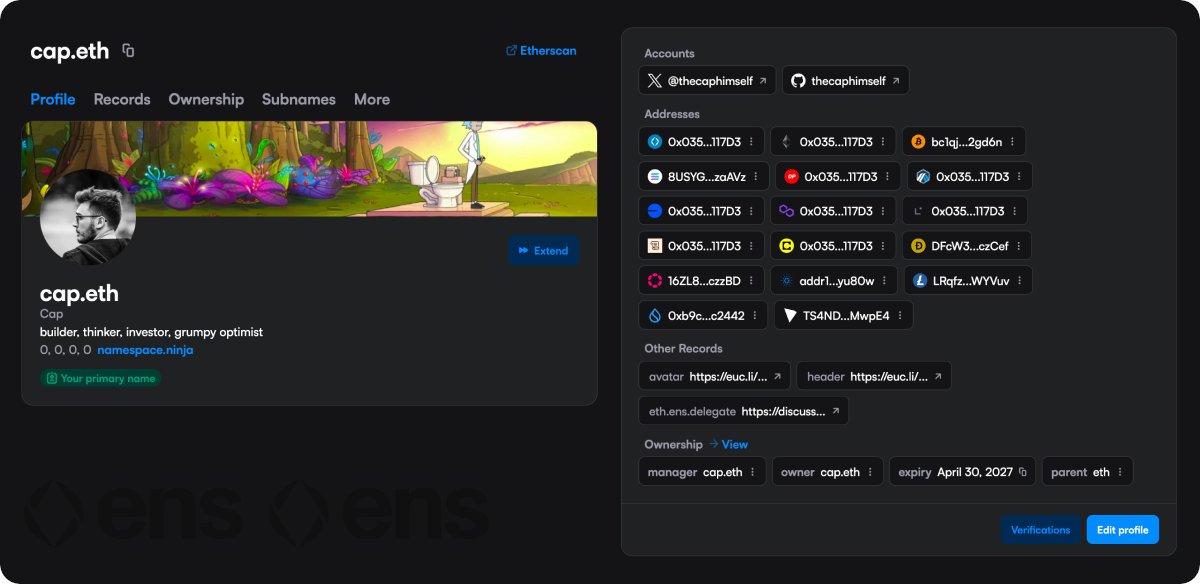Viewport: 1200px width, 584px height.
Task: Click the 'Accounts' section heading
Action: coord(669,54)
